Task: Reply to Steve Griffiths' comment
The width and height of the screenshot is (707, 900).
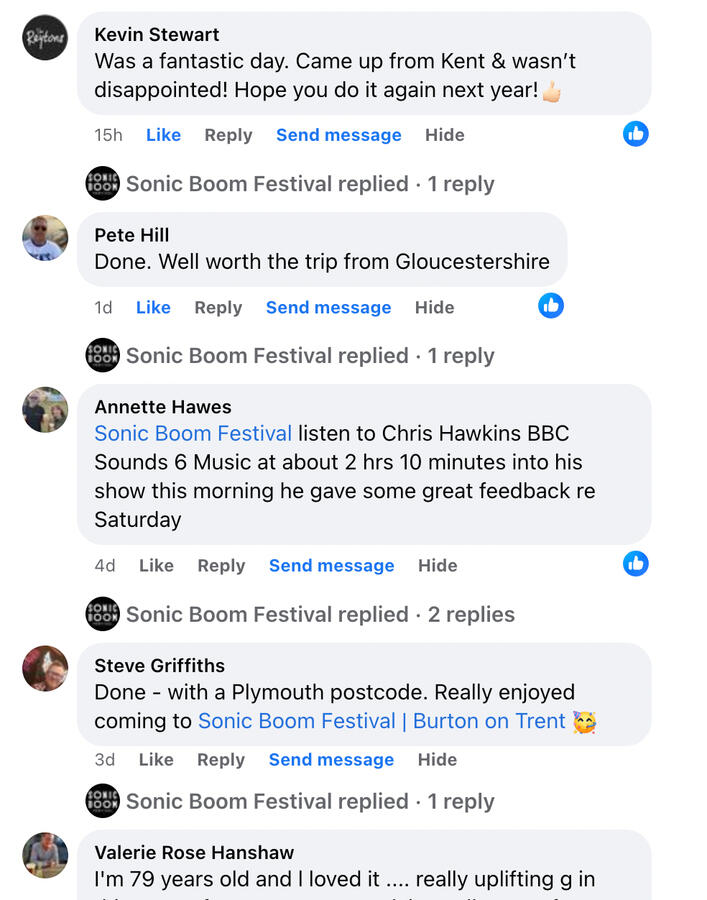Action: point(221,759)
